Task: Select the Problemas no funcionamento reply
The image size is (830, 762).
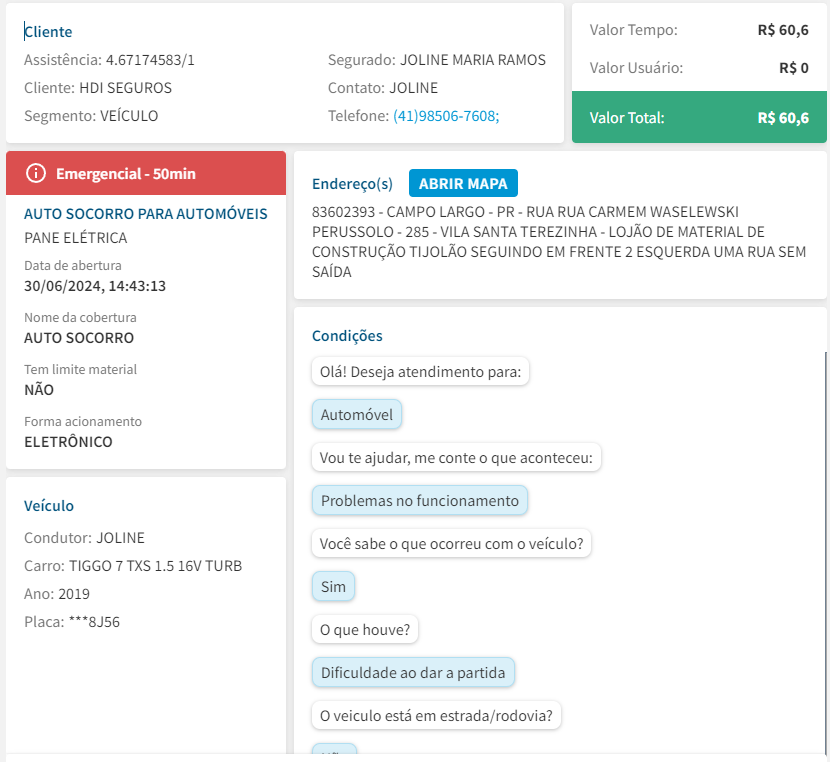Action: click(x=419, y=501)
